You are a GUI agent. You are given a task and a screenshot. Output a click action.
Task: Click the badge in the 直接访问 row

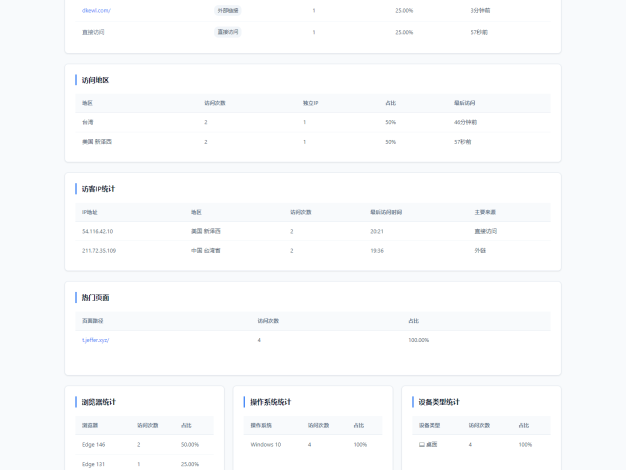point(228,32)
